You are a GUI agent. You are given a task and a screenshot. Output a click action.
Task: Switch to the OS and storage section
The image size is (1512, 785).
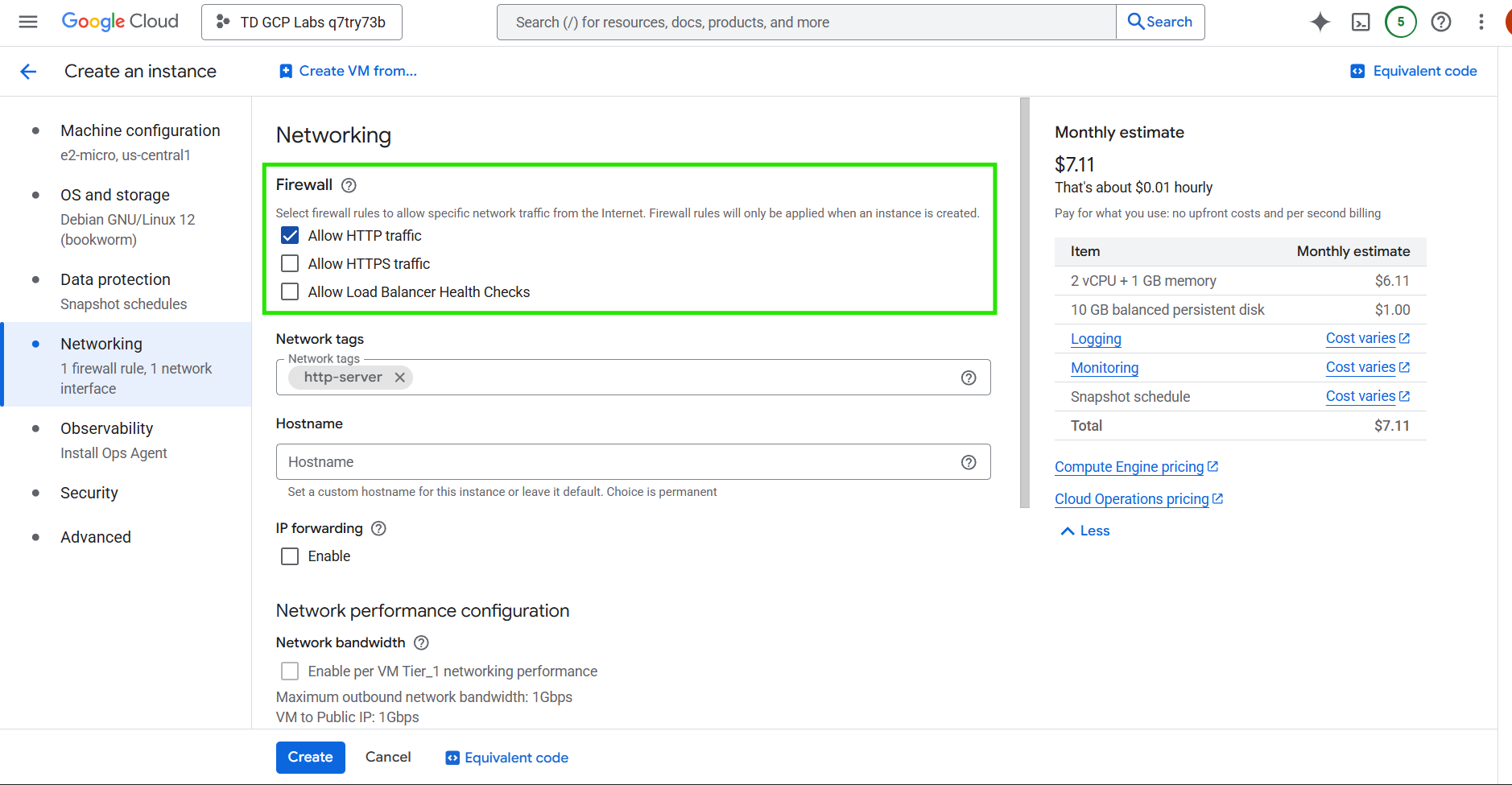114,194
